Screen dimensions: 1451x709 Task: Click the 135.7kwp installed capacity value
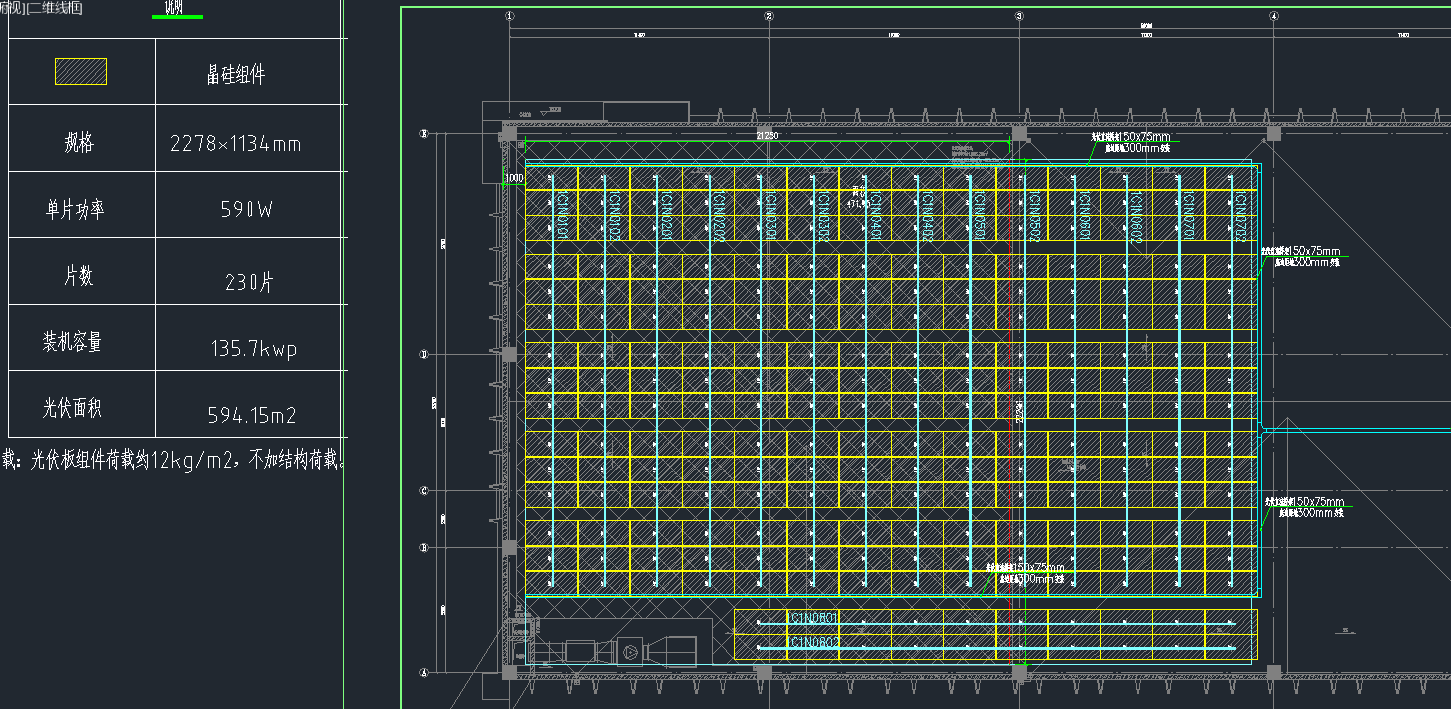253,349
